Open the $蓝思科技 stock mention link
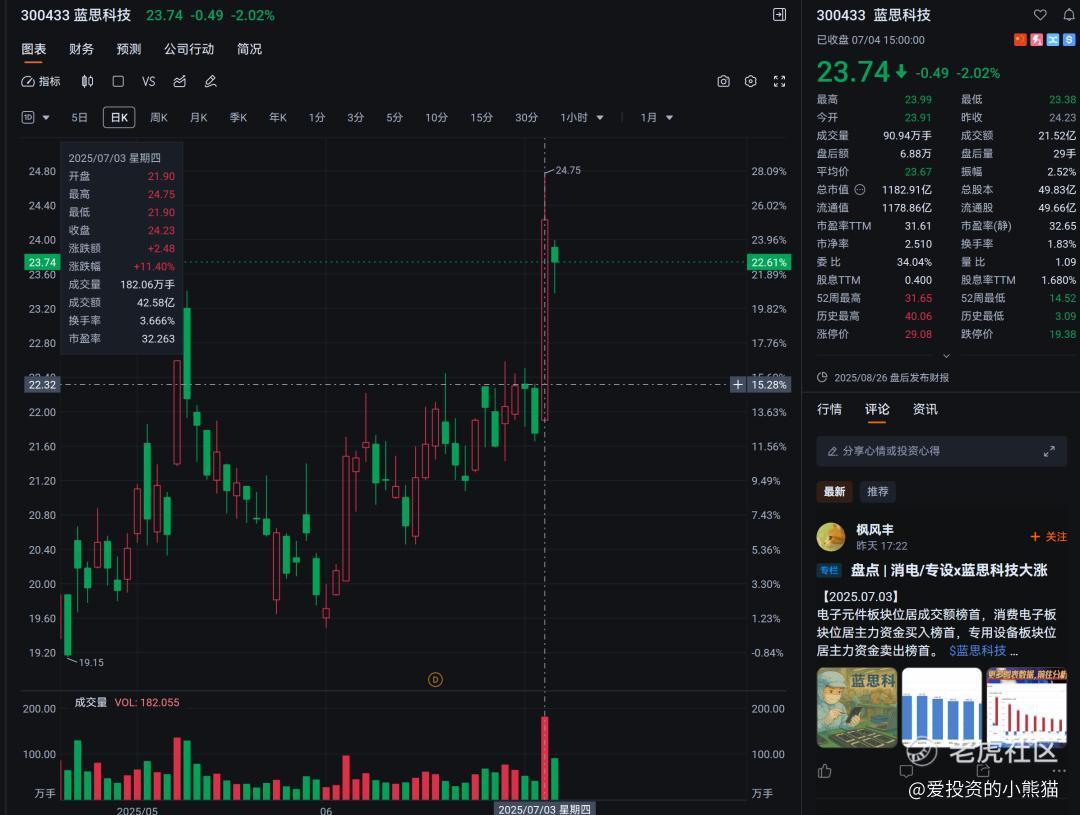 tap(978, 651)
